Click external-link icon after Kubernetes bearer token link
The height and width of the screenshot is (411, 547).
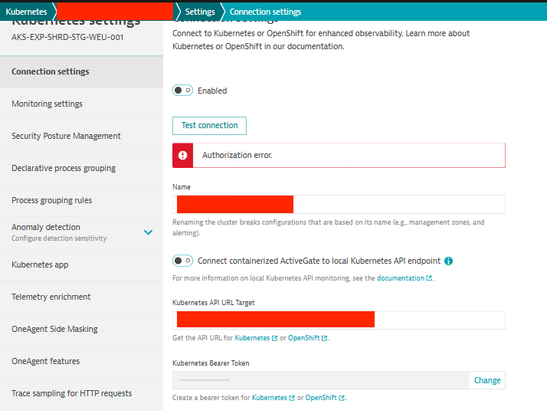[x=292, y=398]
